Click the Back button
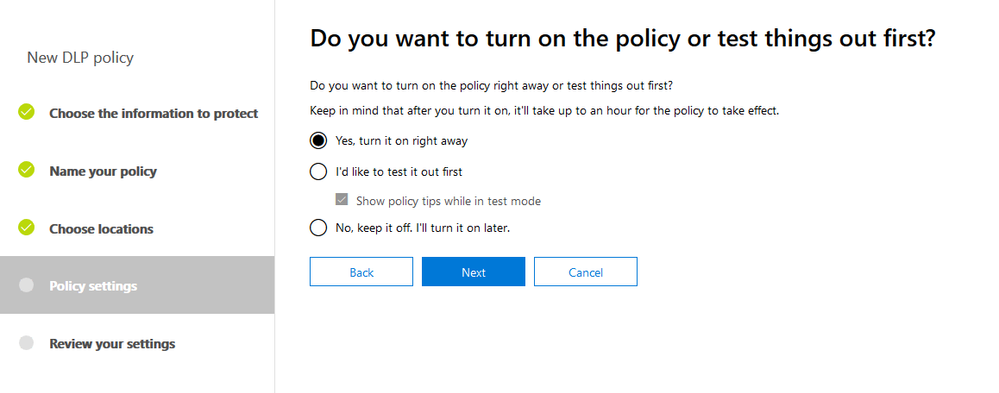999x393 pixels. [x=361, y=272]
